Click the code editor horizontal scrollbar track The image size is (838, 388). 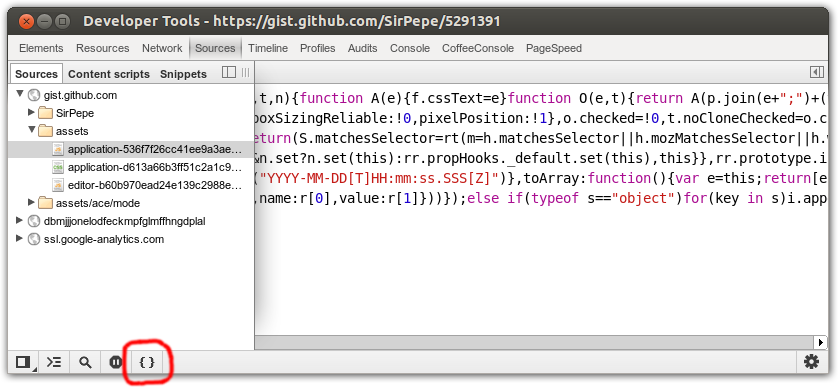pyautogui.click(x=533, y=342)
